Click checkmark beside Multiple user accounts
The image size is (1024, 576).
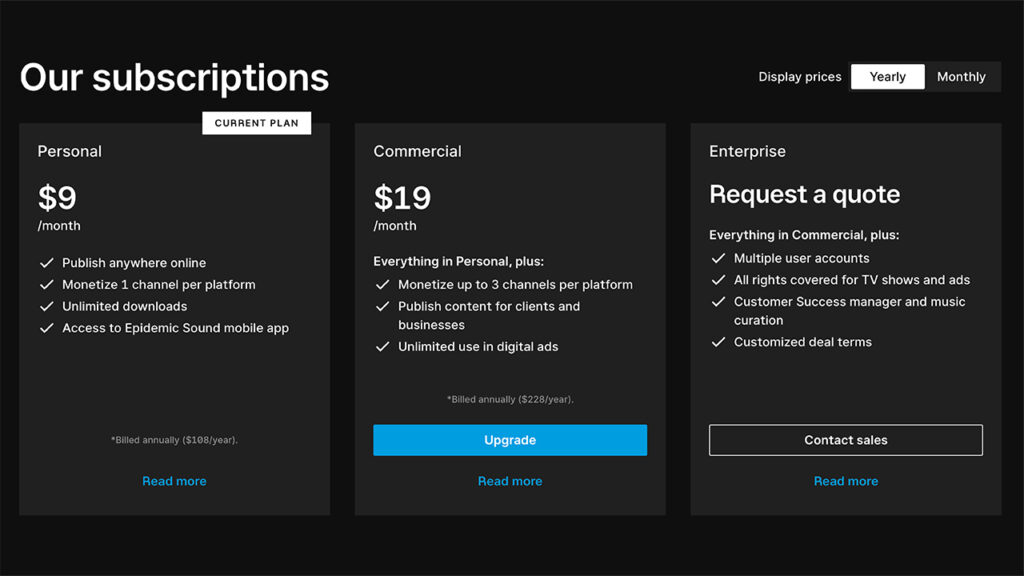718,258
